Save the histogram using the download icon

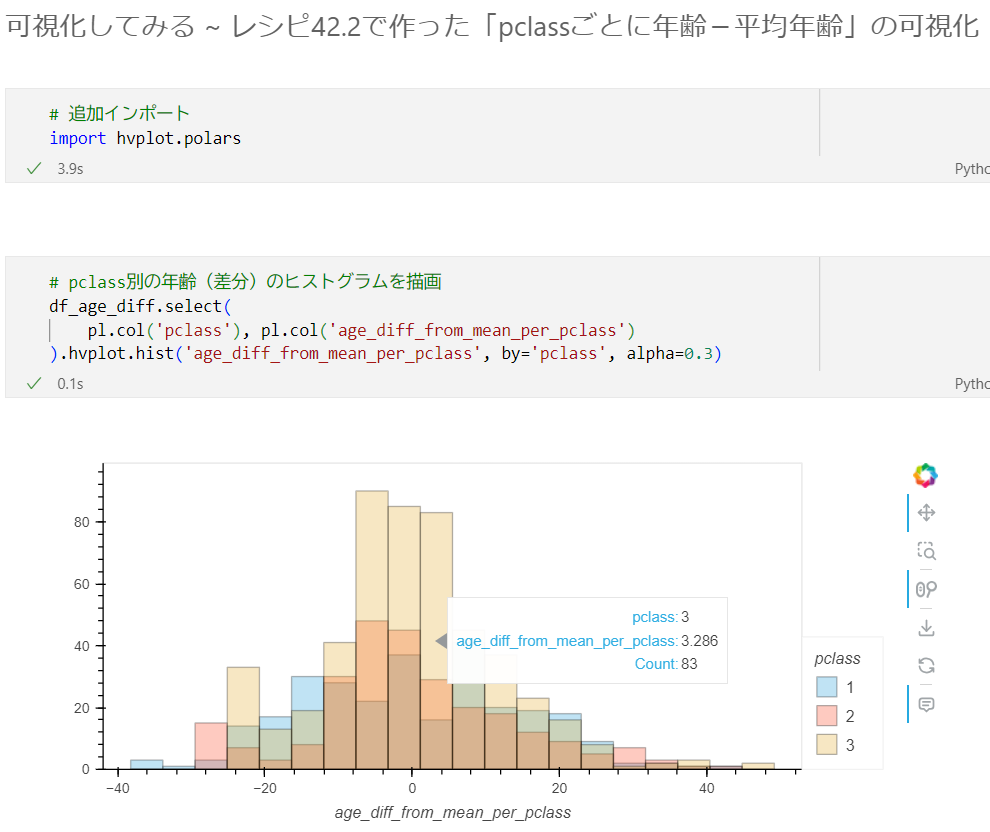[926, 626]
